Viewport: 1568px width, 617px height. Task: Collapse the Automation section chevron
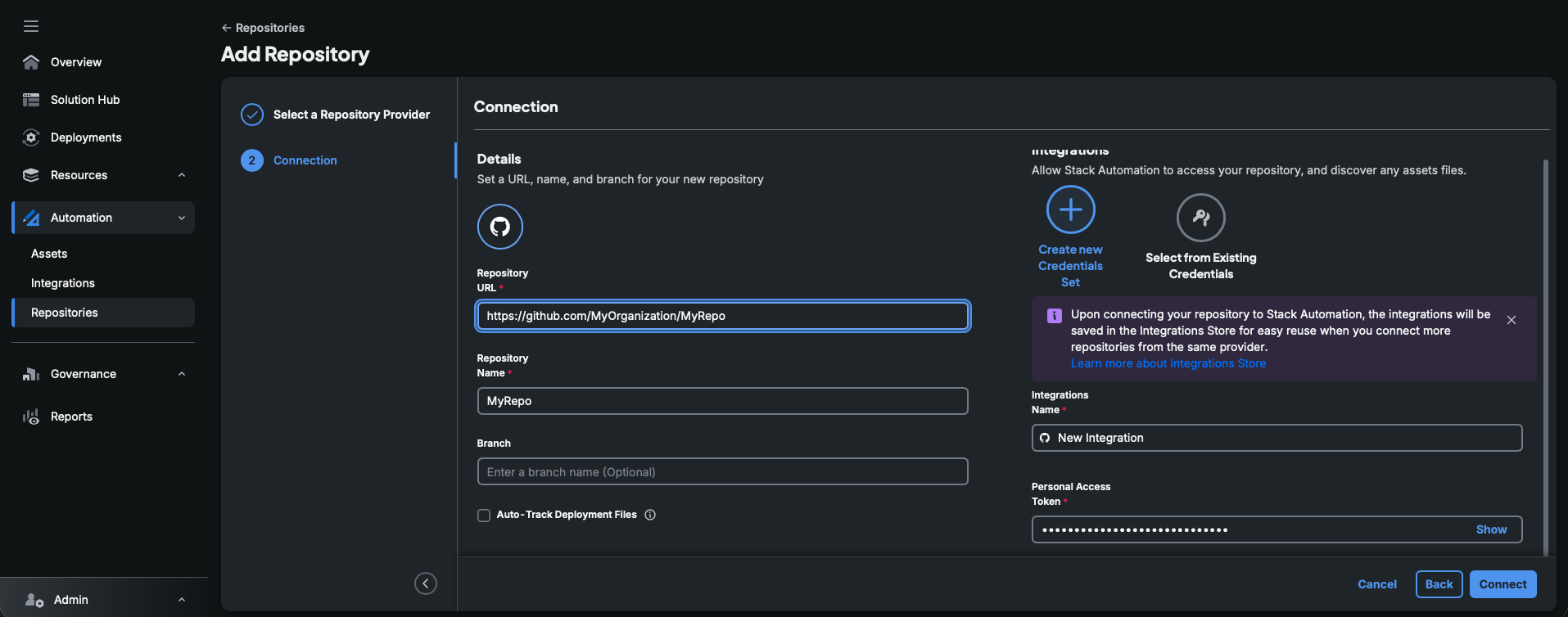182,218
